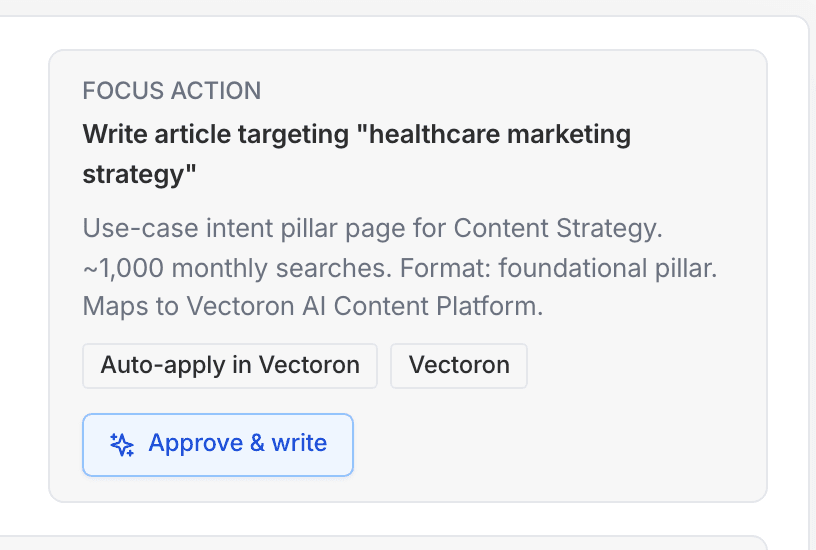The height and width of the screenshot is (550, 816).
Task: Click the Vectoron tag chip
Action: tap(459, 365)
